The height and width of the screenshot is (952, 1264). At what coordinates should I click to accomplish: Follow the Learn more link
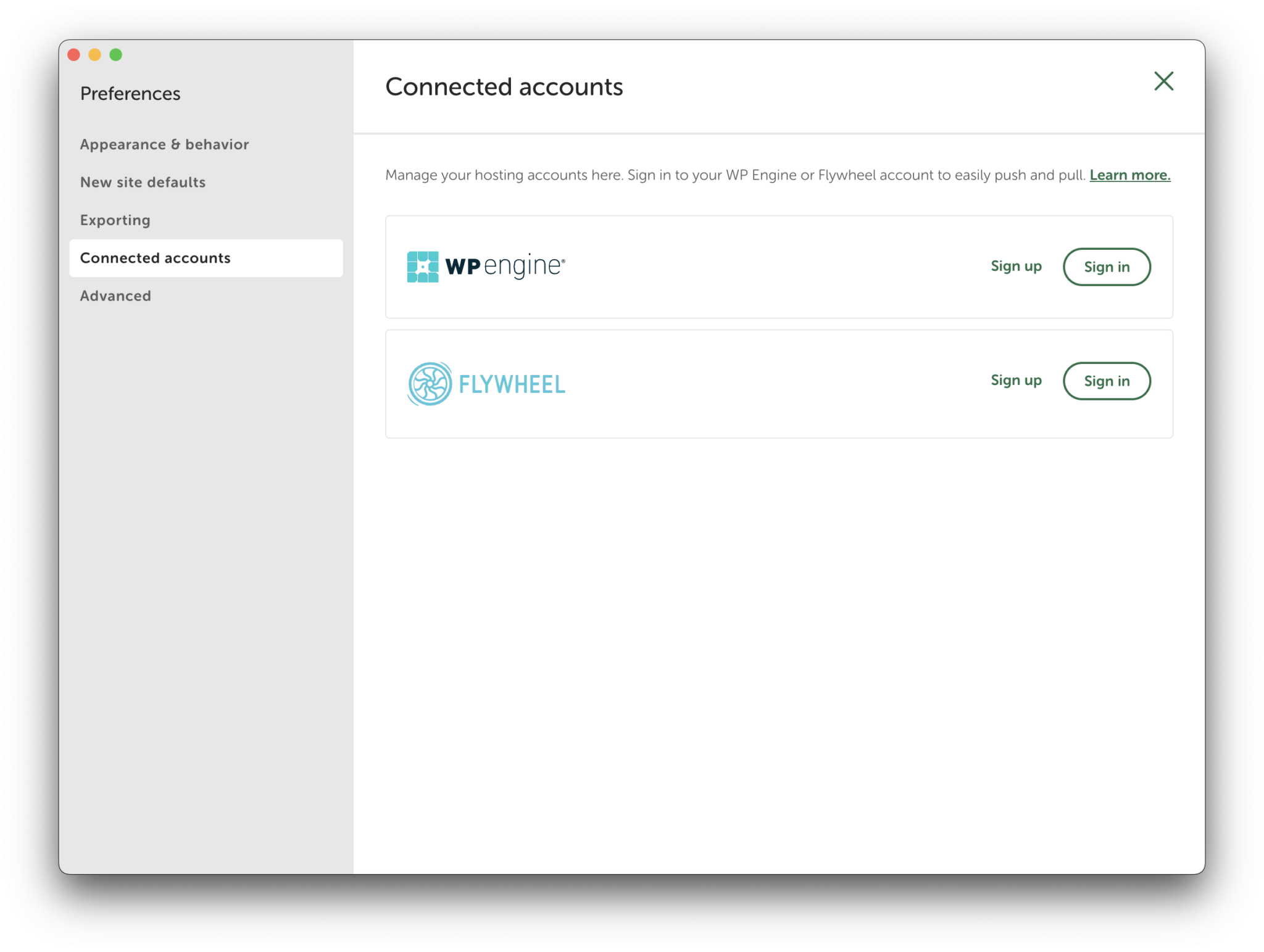click(1129, 175)
